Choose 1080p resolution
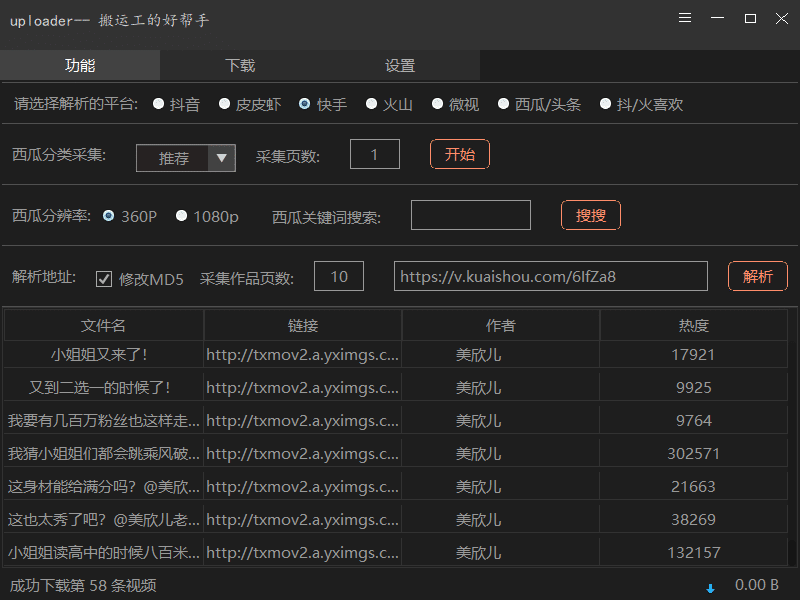 181,216
